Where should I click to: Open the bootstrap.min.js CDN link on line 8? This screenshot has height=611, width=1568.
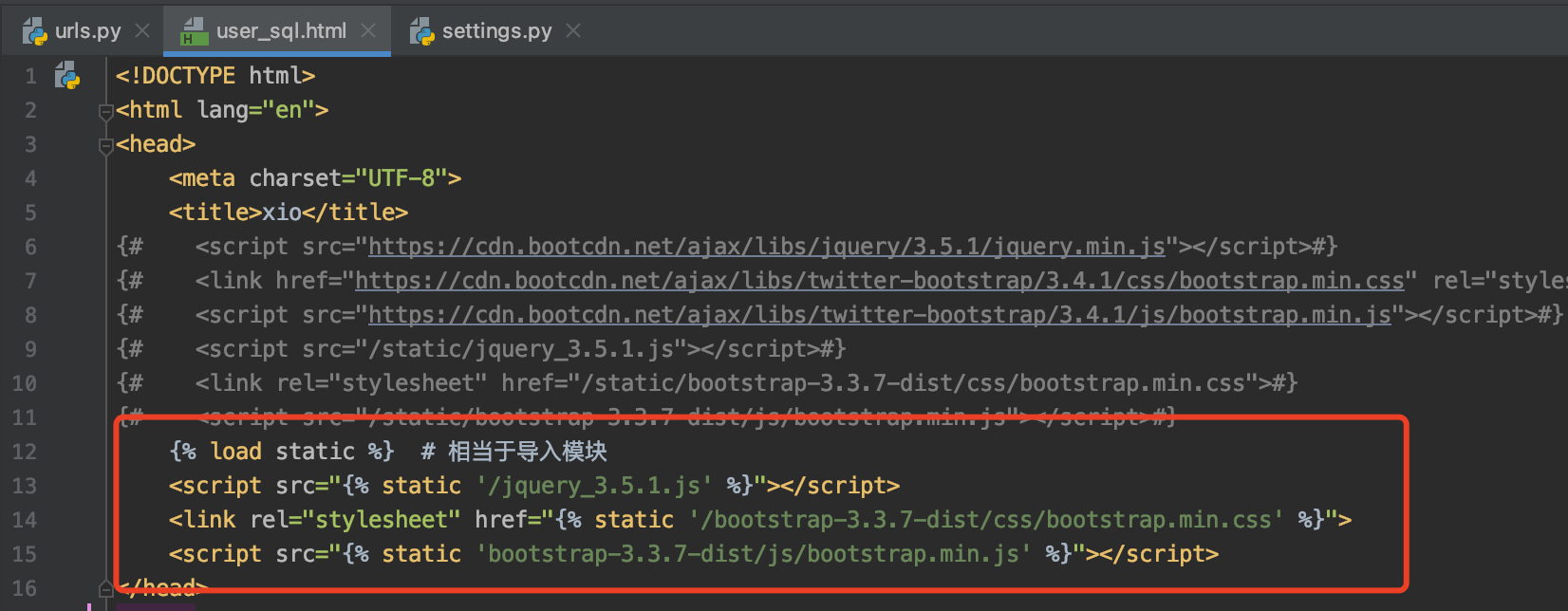(x=879, y=315)
